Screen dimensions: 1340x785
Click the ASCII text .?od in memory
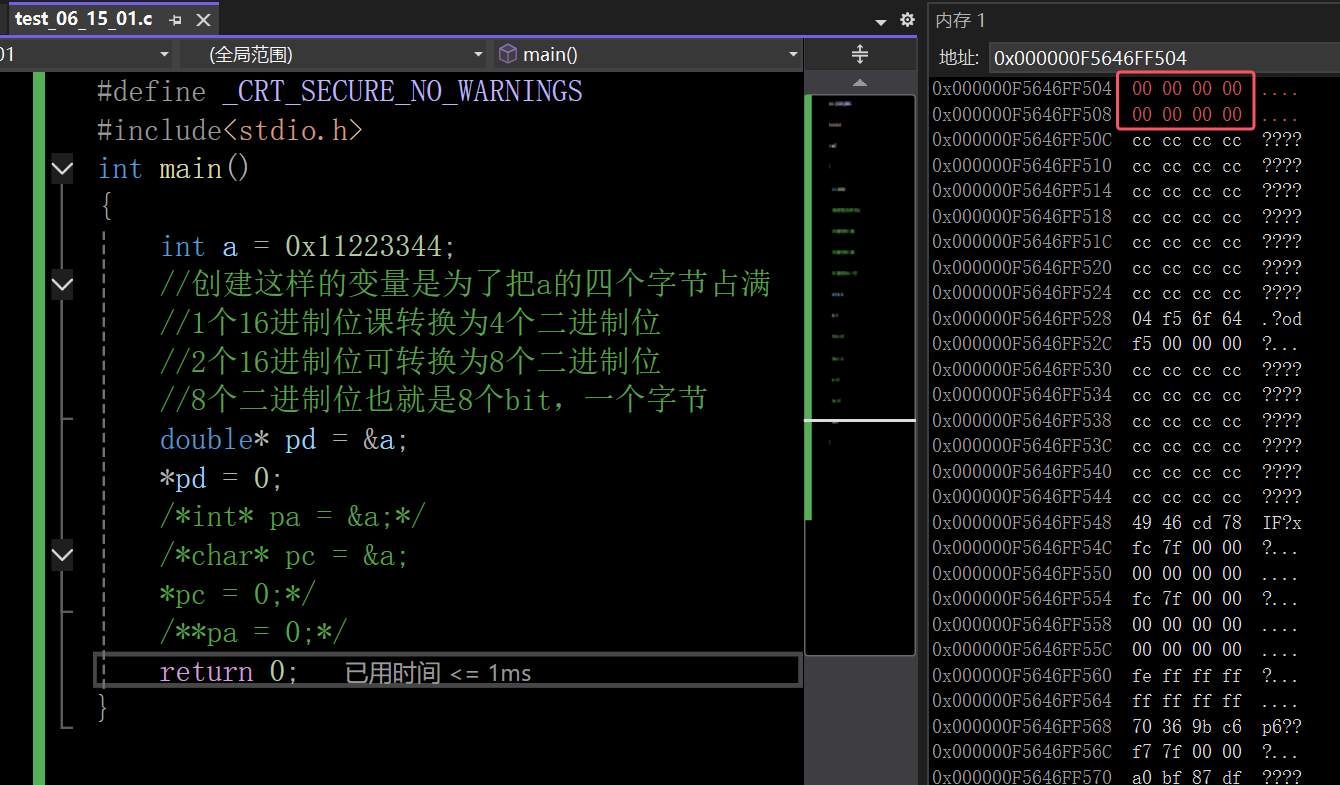1282,318
